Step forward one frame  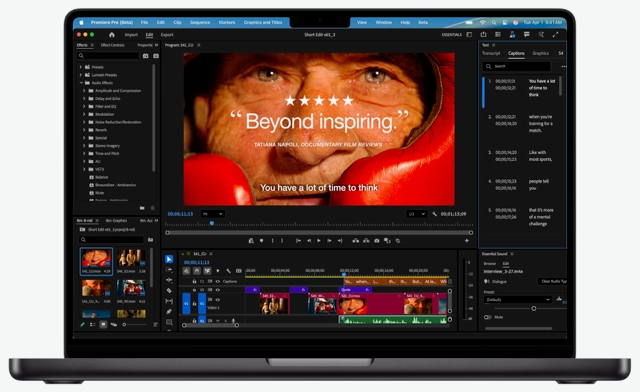point(329,241)
